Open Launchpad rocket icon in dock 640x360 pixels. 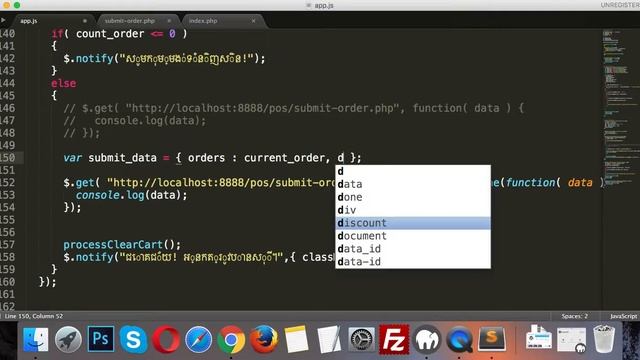(68, 340)
